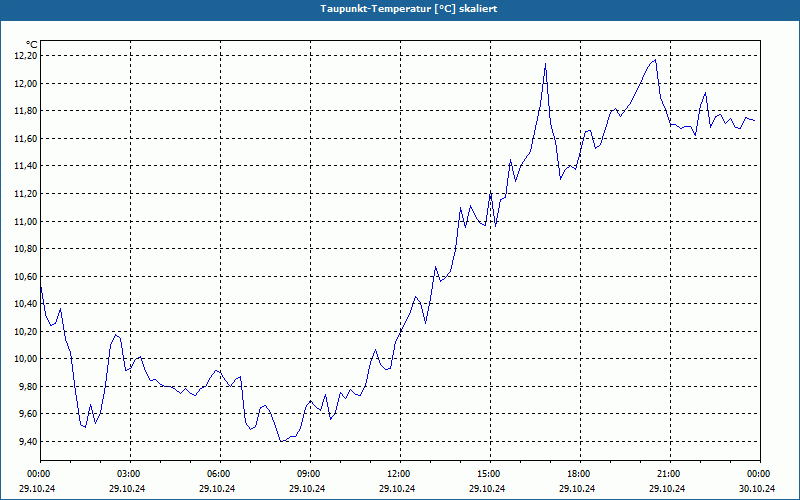Select the '29.10.24' date under 21:00
This screenshot has width=800, height=500.
click(x=667, y=488)
